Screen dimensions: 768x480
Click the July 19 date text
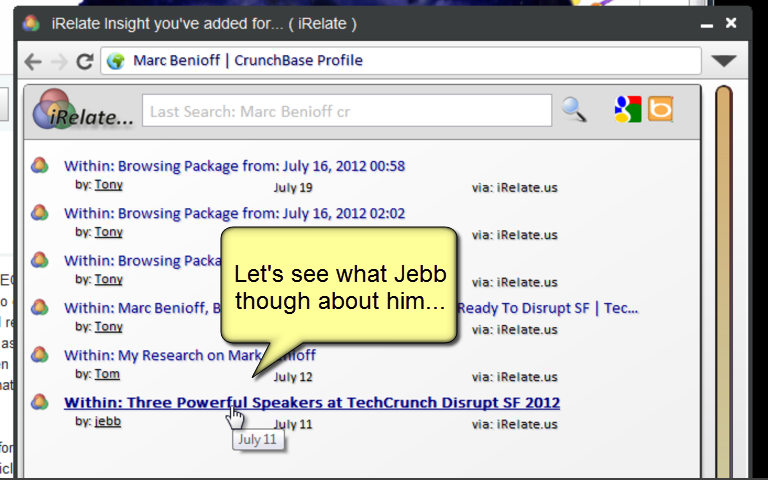click(293, 188)
